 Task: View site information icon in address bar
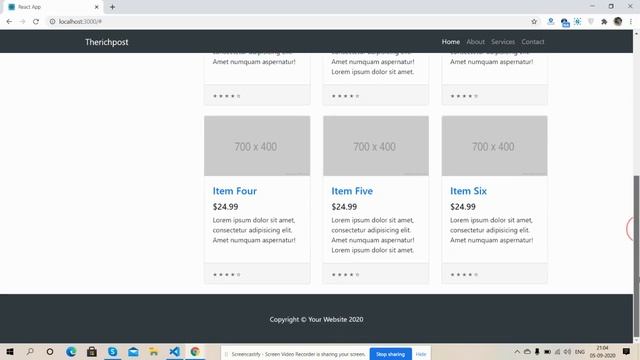point(52,22)
